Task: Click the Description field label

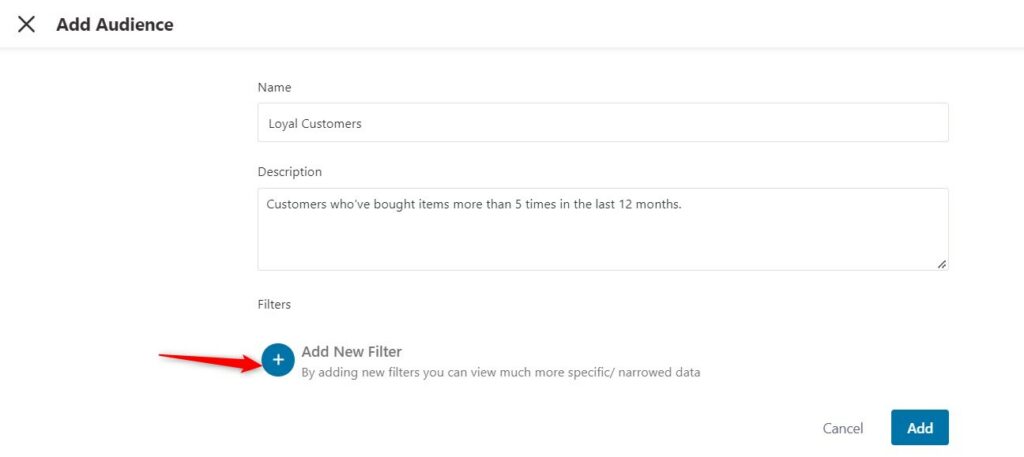Action: [289, 172]
